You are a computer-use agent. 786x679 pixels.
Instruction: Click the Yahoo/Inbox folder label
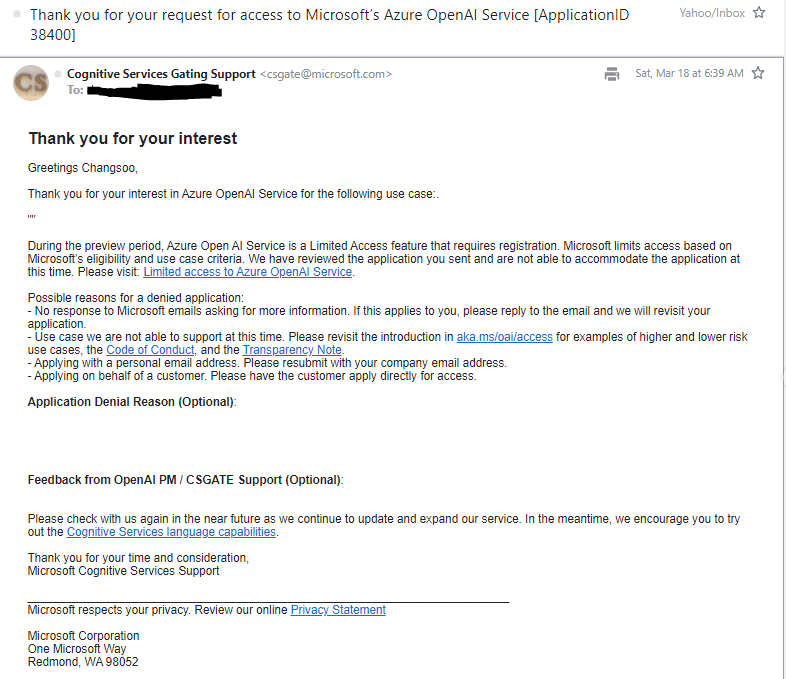(712, 13)
